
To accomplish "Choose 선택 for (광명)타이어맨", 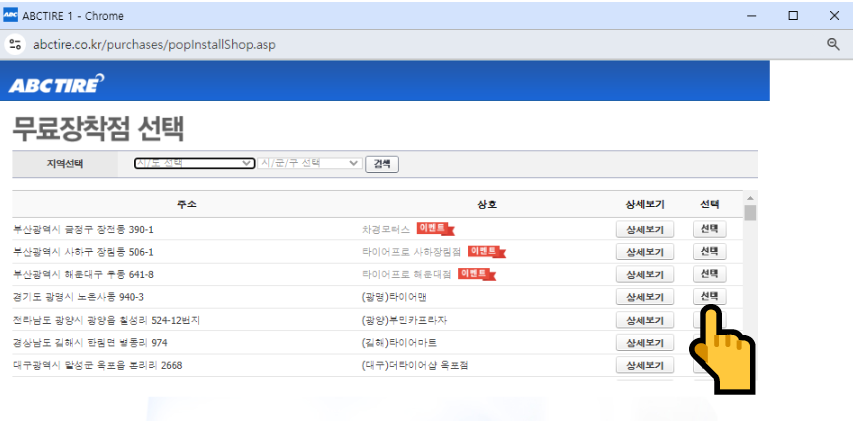I will (709, 296).
